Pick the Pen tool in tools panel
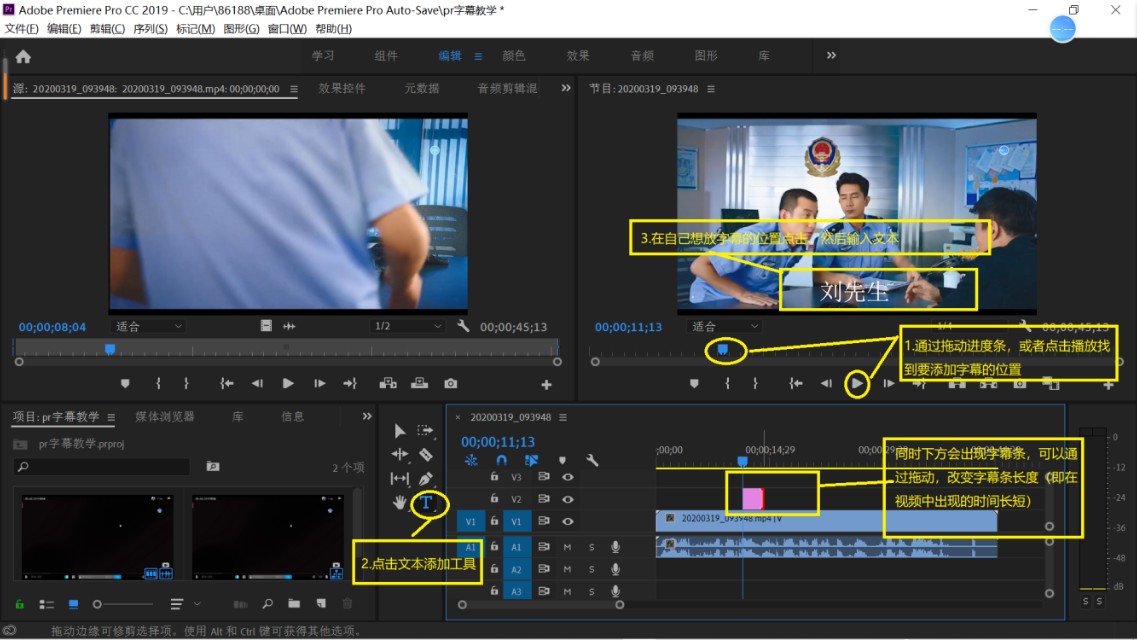The image size is (1137, 640). [426, 479]
